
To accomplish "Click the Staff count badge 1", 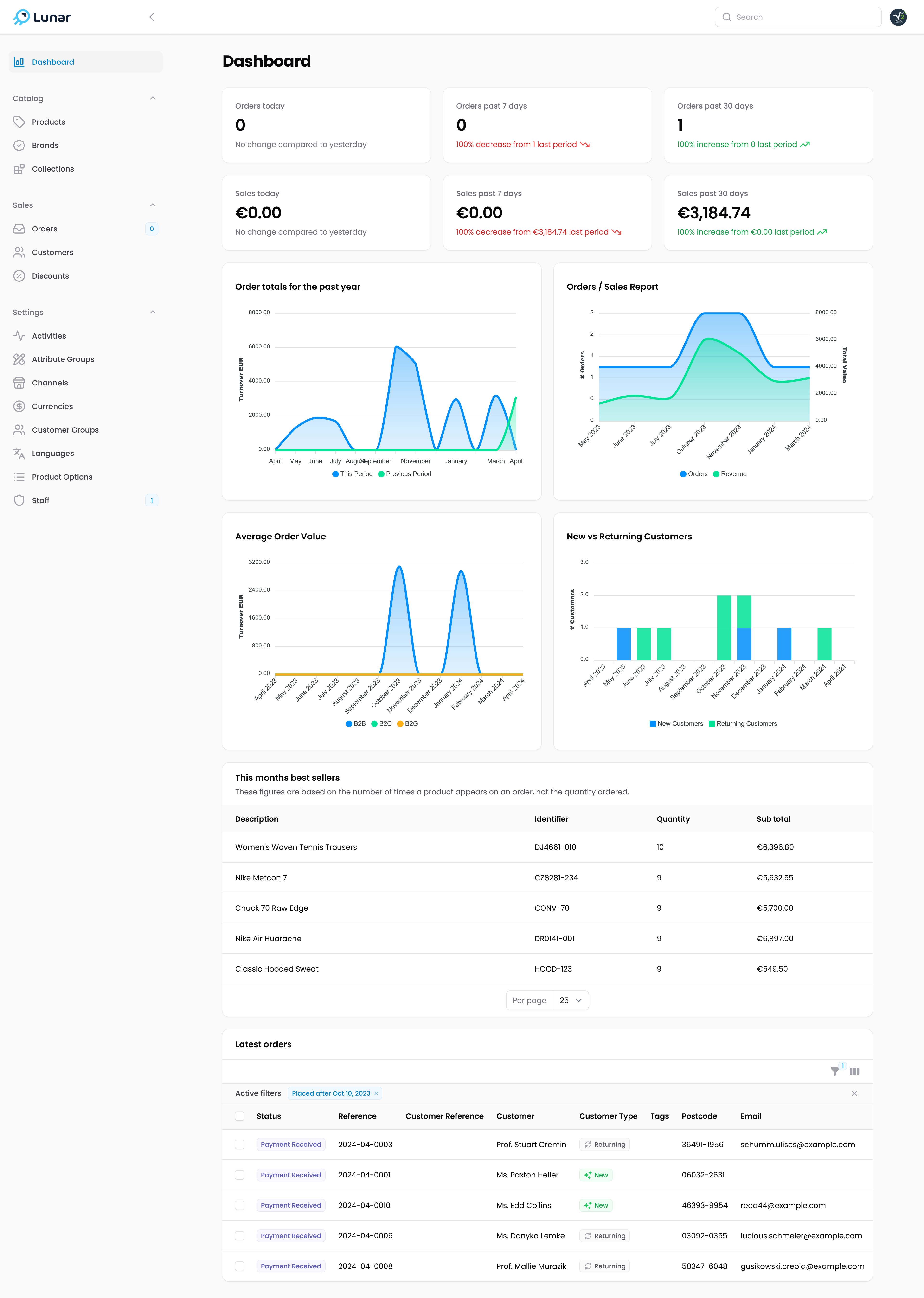I will click(151, 500).
